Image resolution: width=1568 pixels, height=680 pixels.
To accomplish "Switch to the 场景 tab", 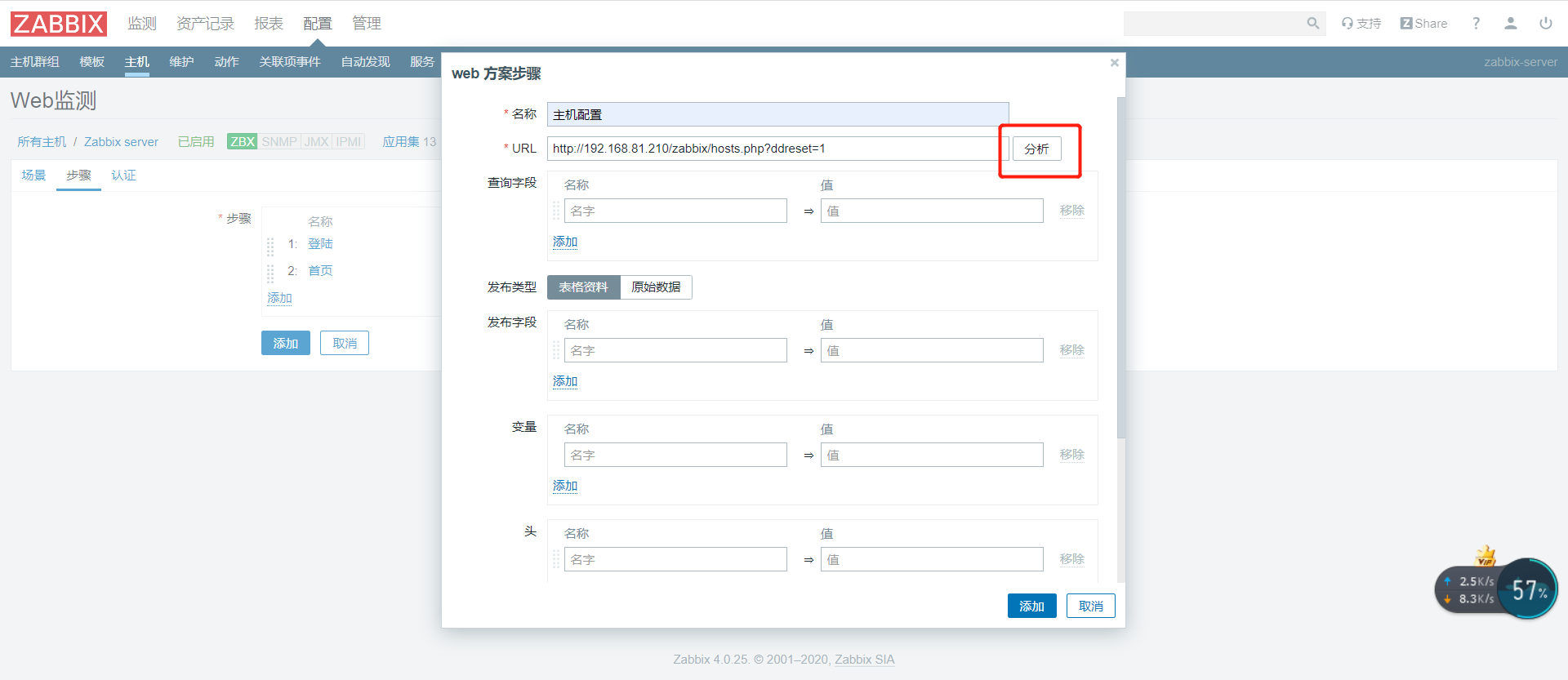I will pos(33,176).
